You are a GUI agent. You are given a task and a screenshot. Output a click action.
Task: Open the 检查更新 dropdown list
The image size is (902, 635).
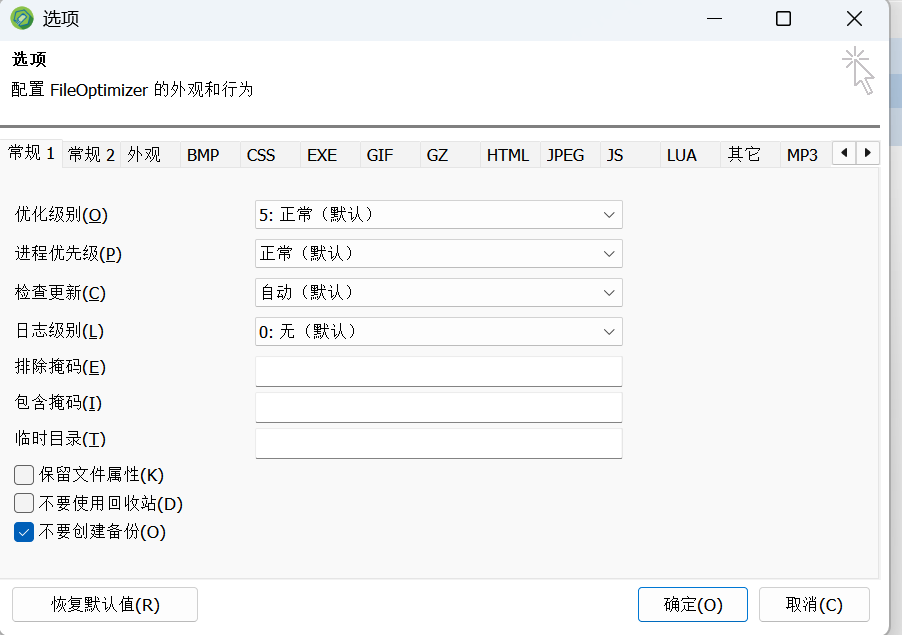438,292
